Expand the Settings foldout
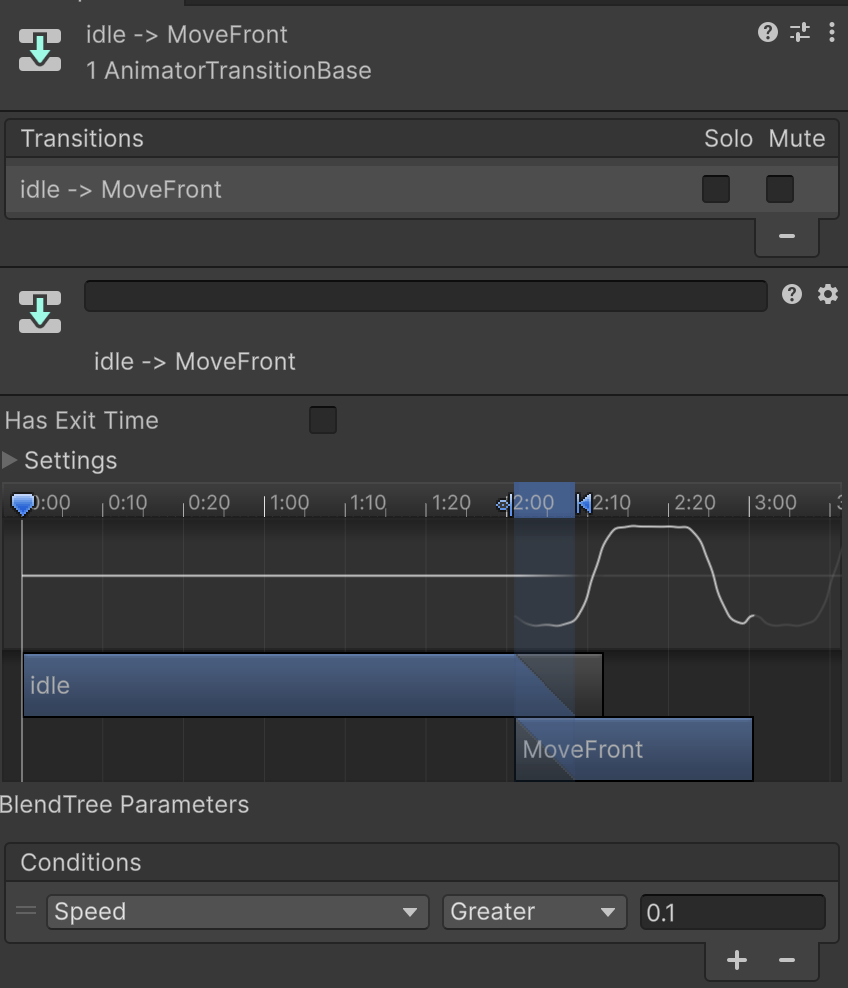Screen dimensions: 848x988 pos(9,461)
